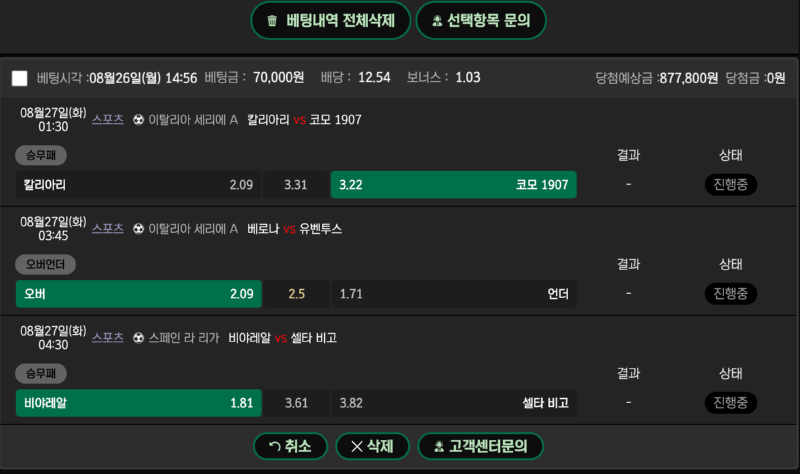Click the 승무패 tag on the 칼리아리 match
Viewport: 800px width, 474px height.
point(41,155)
